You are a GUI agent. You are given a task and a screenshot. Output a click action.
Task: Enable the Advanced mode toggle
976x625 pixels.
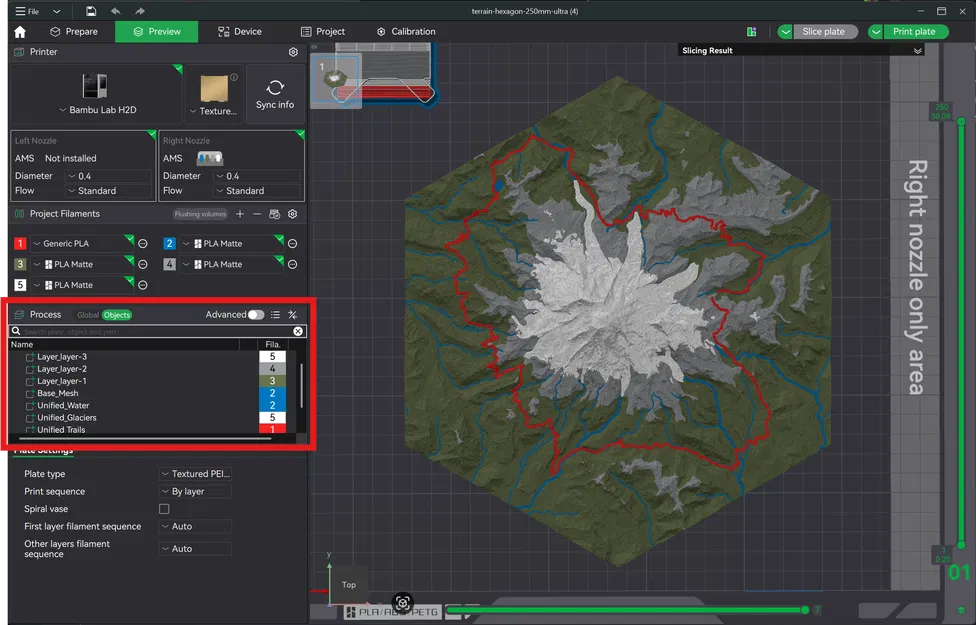click(x=257, y=314)
